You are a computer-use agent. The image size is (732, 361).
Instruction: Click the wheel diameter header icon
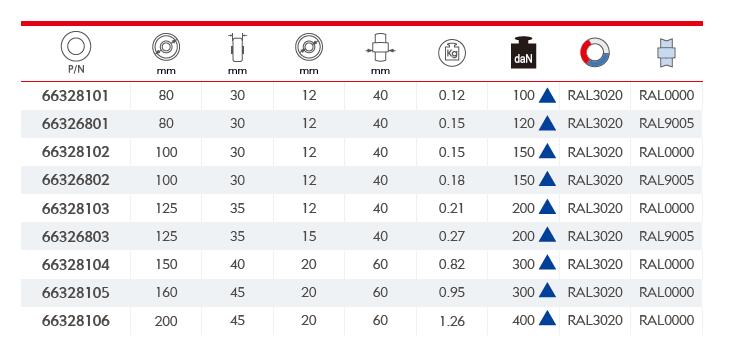[x=166, y=48]
